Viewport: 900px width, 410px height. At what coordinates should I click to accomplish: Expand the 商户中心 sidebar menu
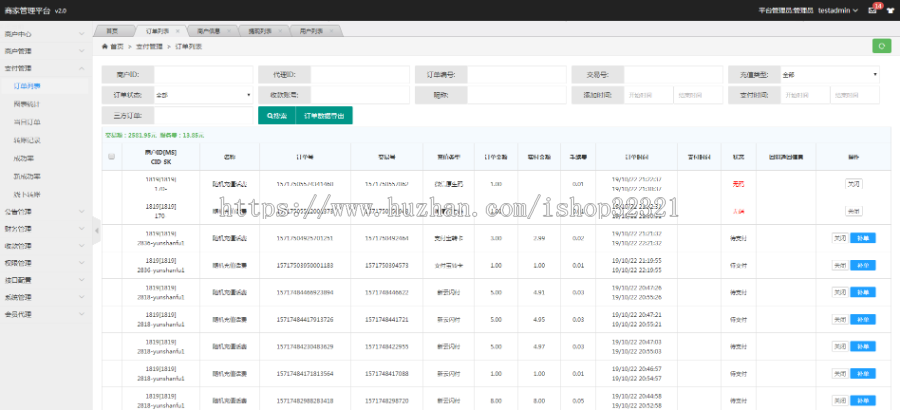45,33
